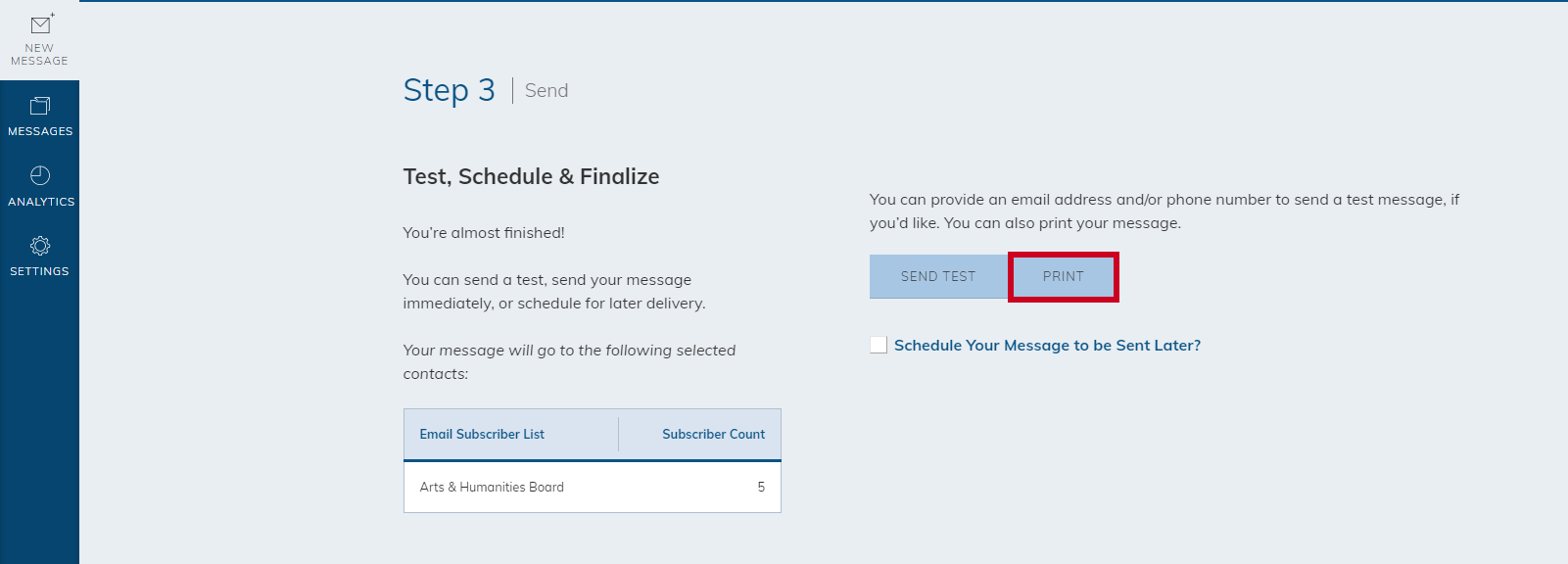Click Schedule Your Message to be Sent Later link
This screenshot has width=1568, height=564.
click(1047, 346)
